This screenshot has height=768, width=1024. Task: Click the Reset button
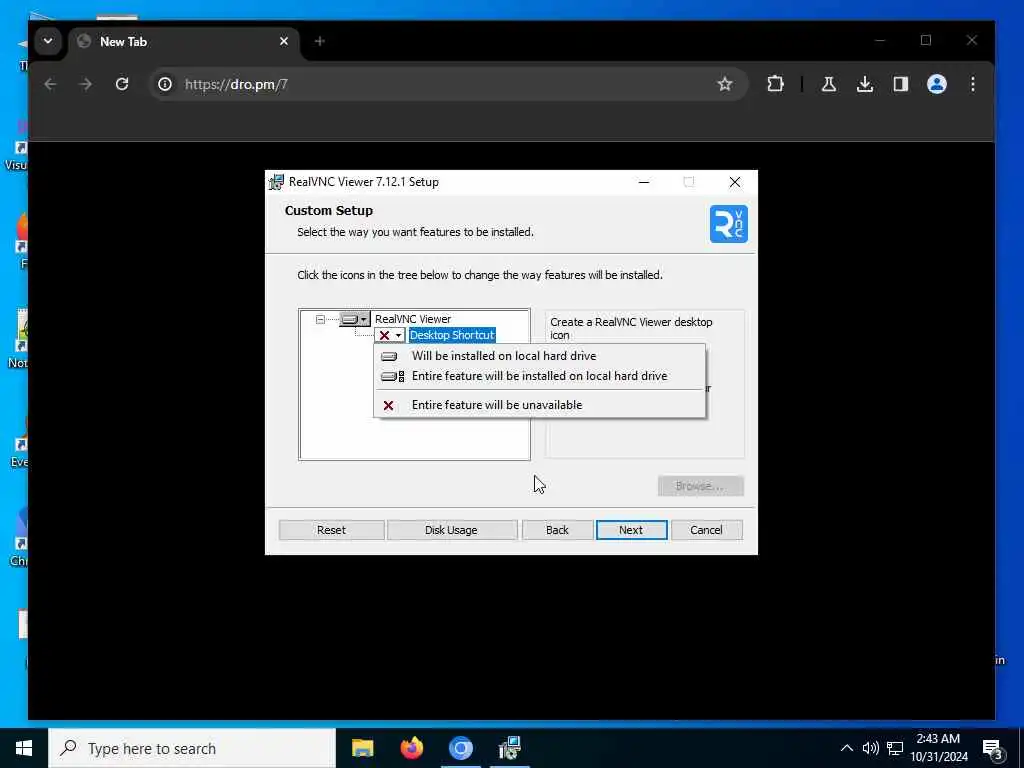coord(331,530)
